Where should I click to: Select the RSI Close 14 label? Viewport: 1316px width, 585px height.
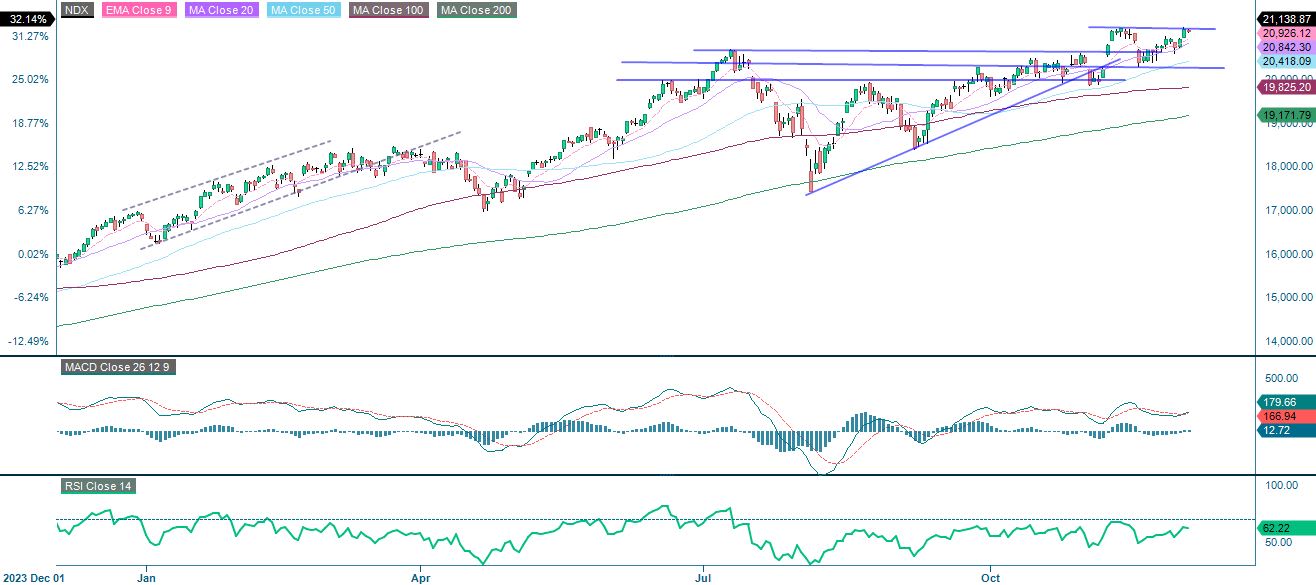[100, 488]
